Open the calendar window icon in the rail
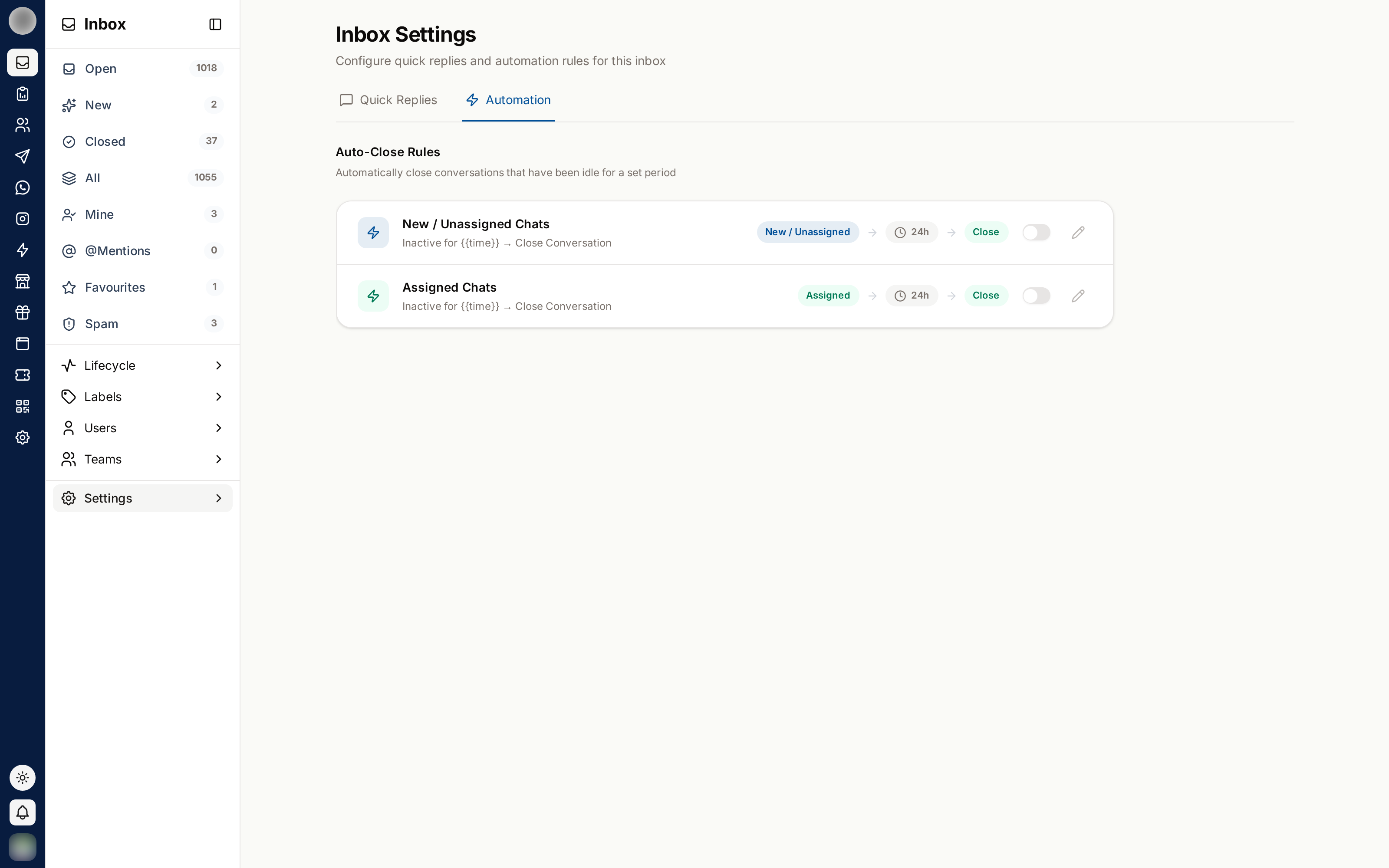 pyautogui.click(x=23, y=344)
